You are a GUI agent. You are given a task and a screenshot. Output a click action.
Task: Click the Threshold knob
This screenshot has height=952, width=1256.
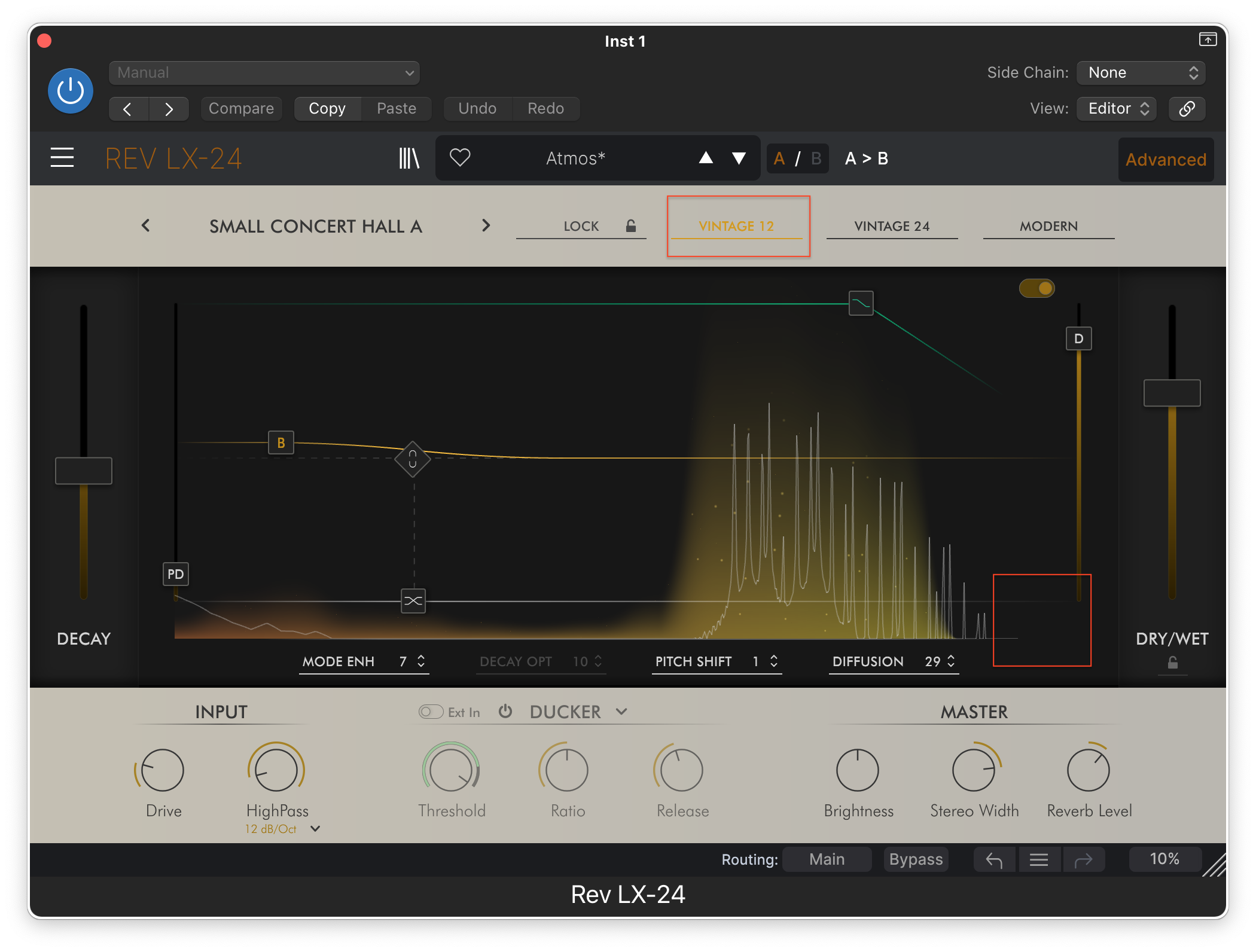452,770
